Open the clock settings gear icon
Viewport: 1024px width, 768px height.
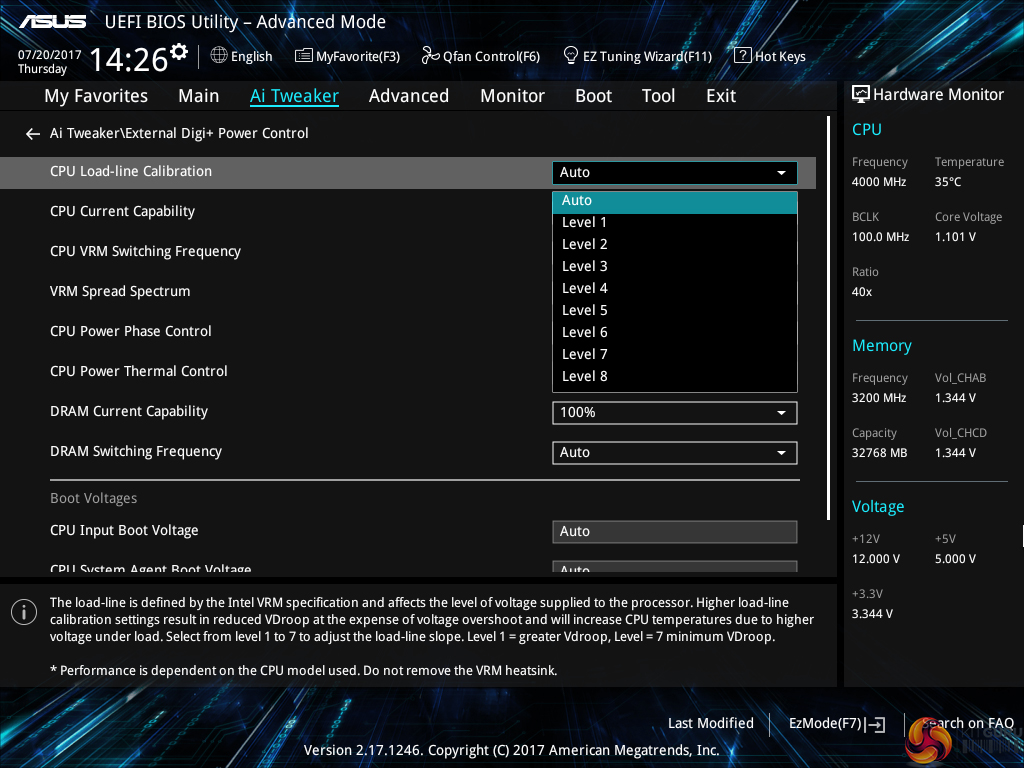(179, 52)
